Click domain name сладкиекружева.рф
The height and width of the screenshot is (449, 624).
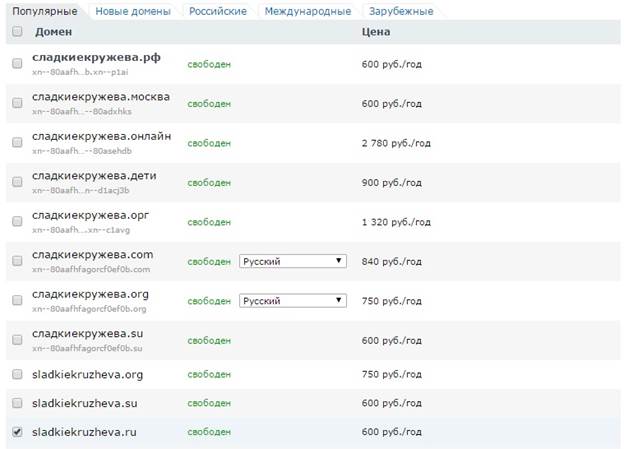(96, 57)
